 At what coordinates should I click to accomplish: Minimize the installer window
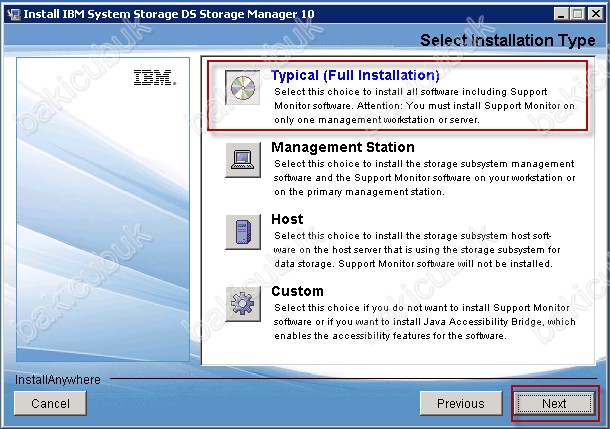coord(561,14)
